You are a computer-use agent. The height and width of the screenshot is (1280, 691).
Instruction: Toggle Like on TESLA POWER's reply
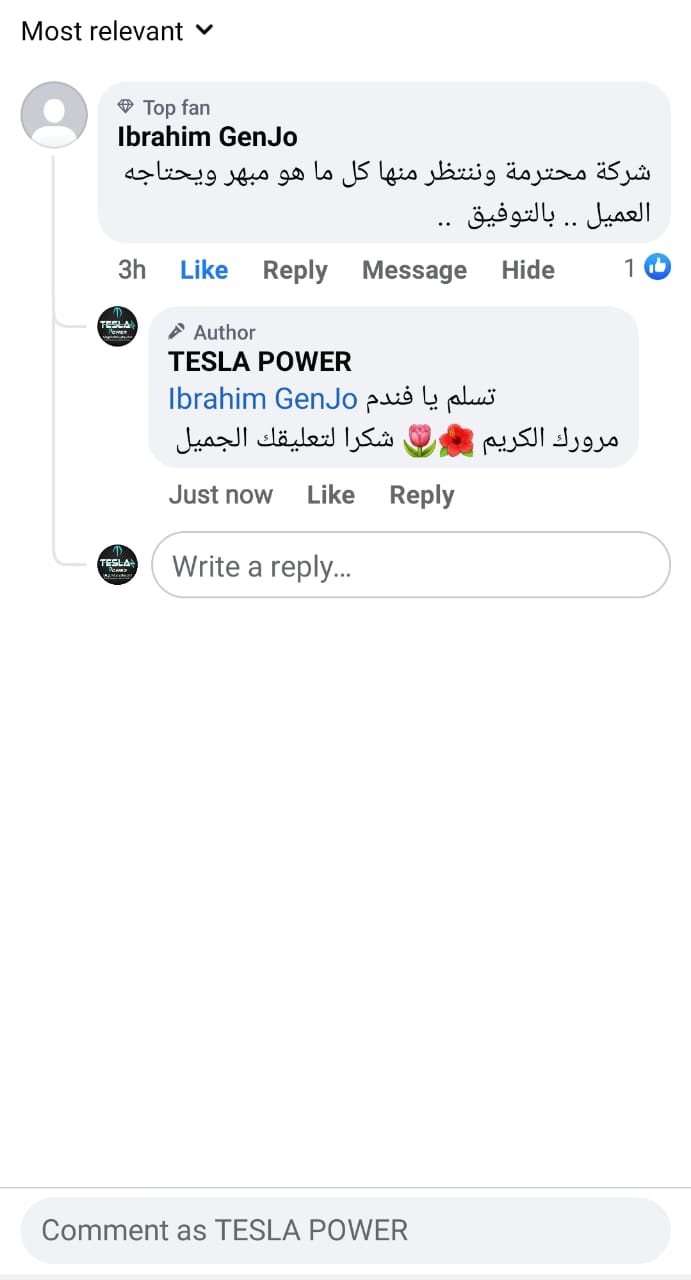331,494
